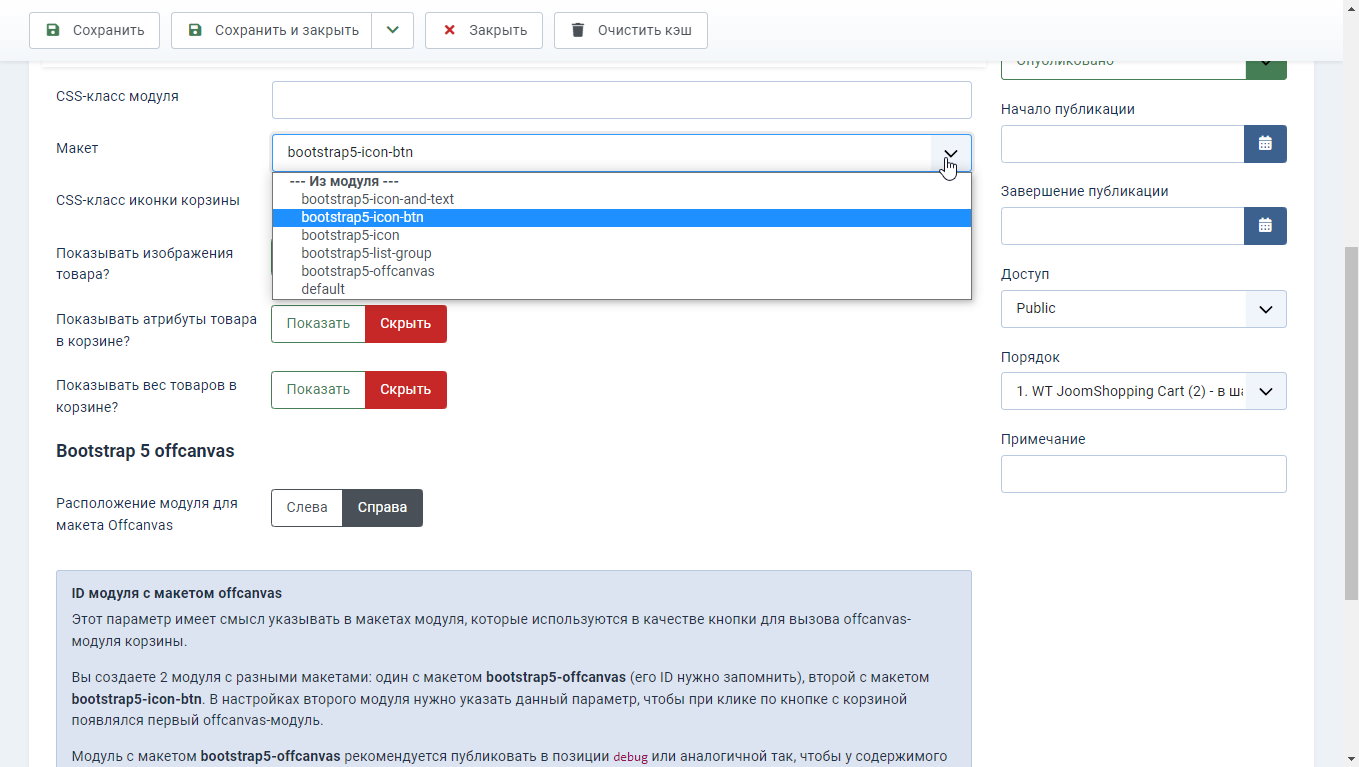Set Показывать атрибуты товара to Показать

[318, 324]
